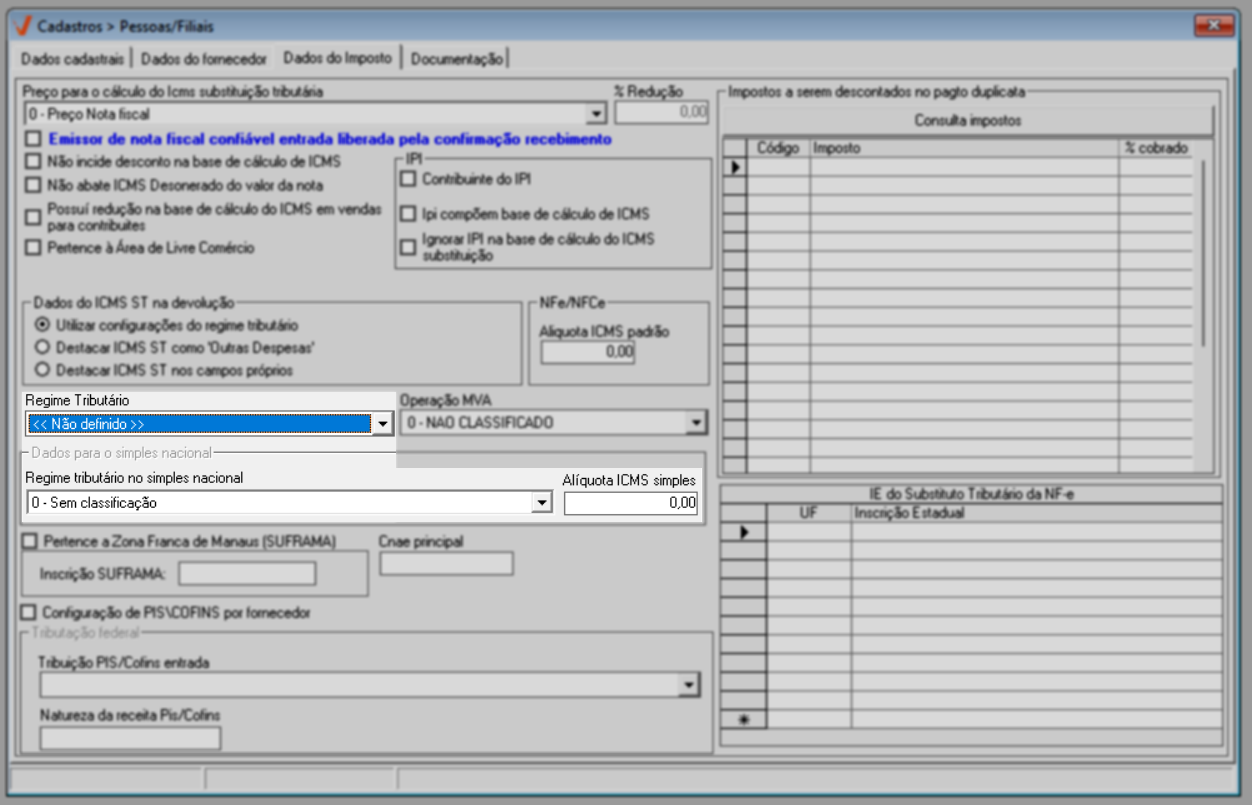
Task: Click the current row arrow in impostos grid
Action: tap(734, 168)
